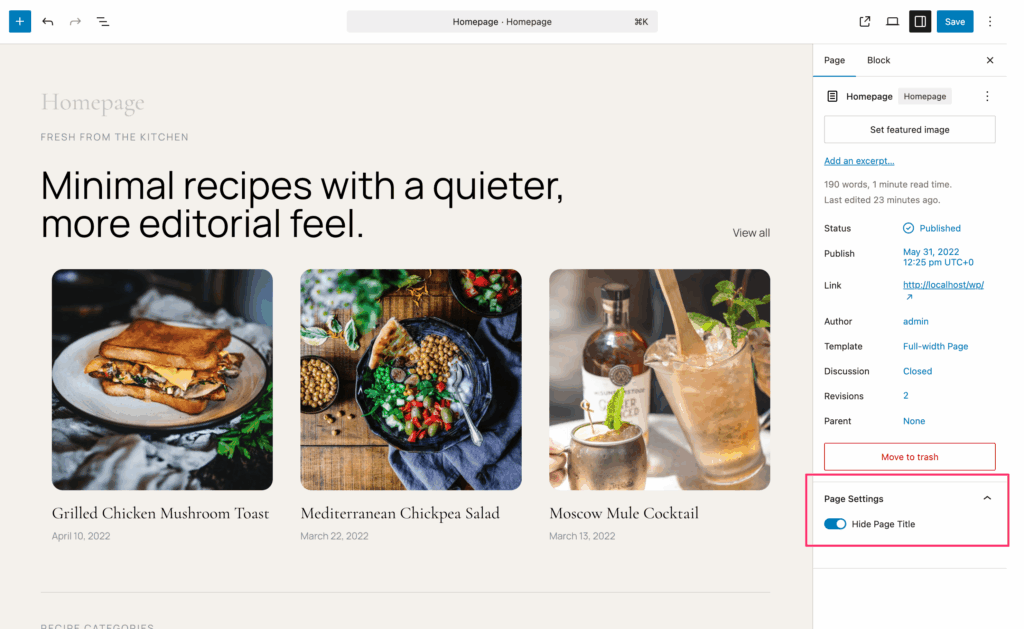Screen dimensions: 1024x629
Task: Turn off the Hide Page Title toggle
Action: 835,524
